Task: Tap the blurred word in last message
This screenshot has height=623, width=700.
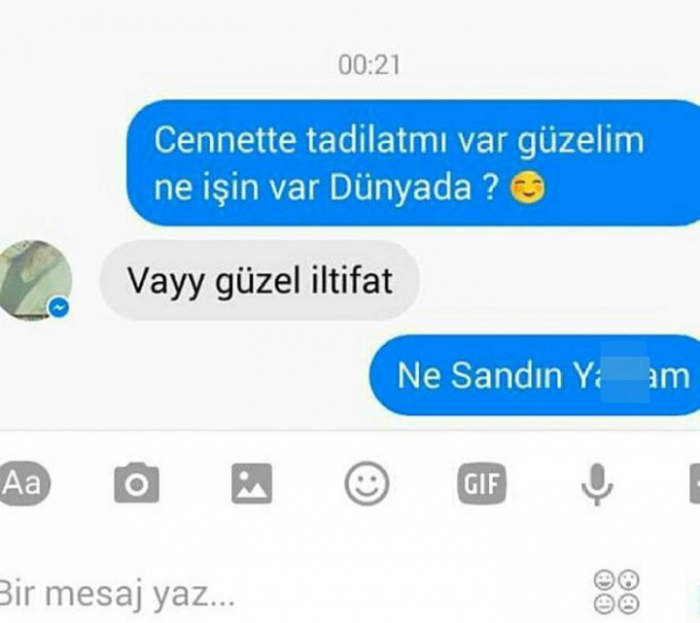Action: click(x=625, y=373)
